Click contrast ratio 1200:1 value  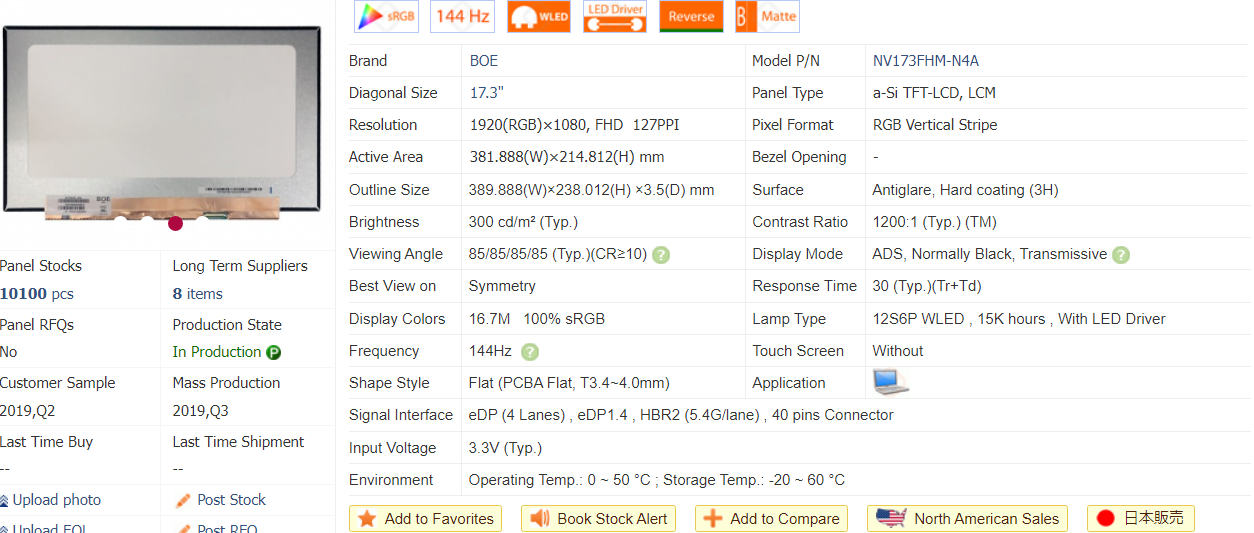point(934,222)
